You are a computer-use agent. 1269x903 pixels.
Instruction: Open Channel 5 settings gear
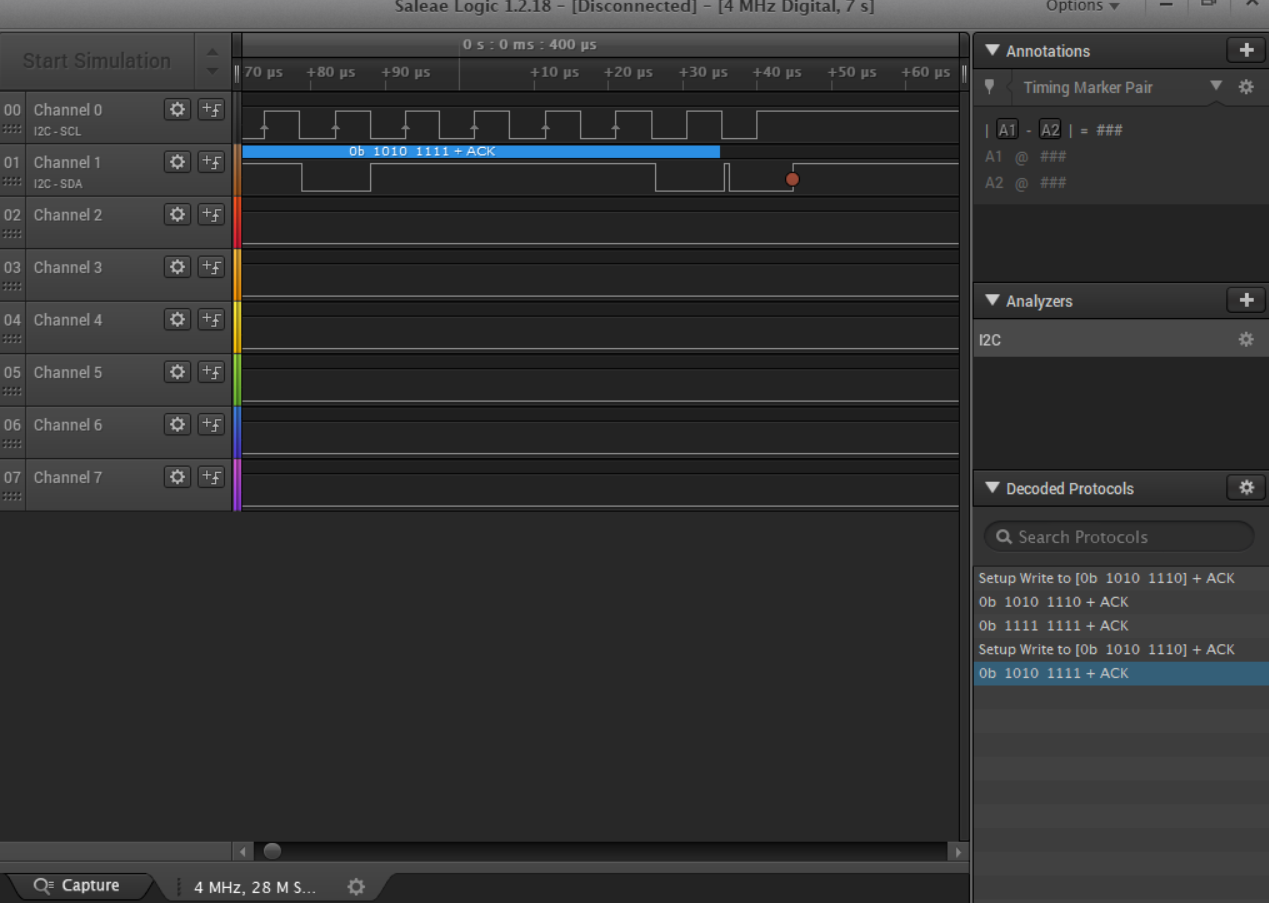click(177, 372)
